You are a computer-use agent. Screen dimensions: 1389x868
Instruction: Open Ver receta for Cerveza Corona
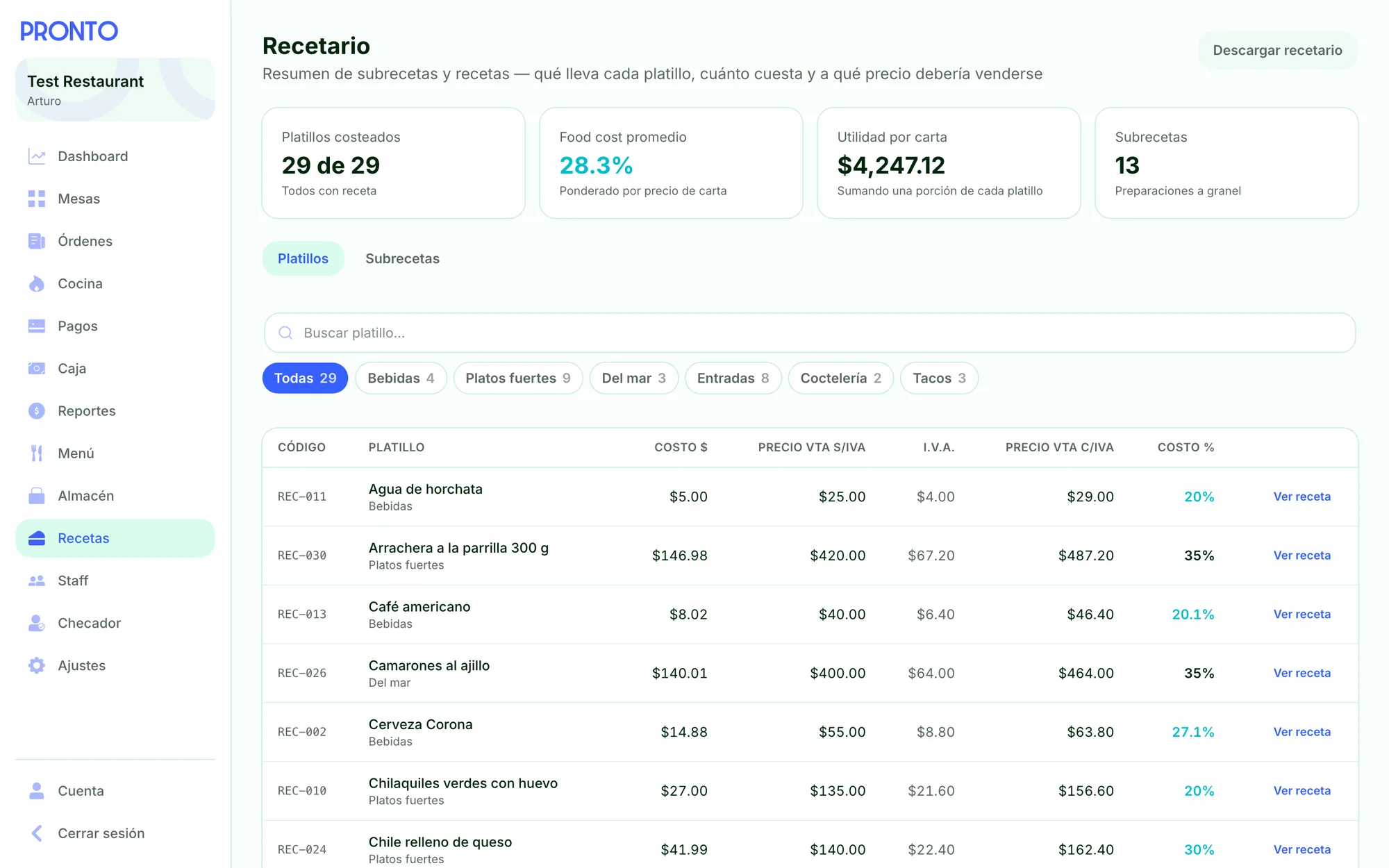tap(1301, 732)
